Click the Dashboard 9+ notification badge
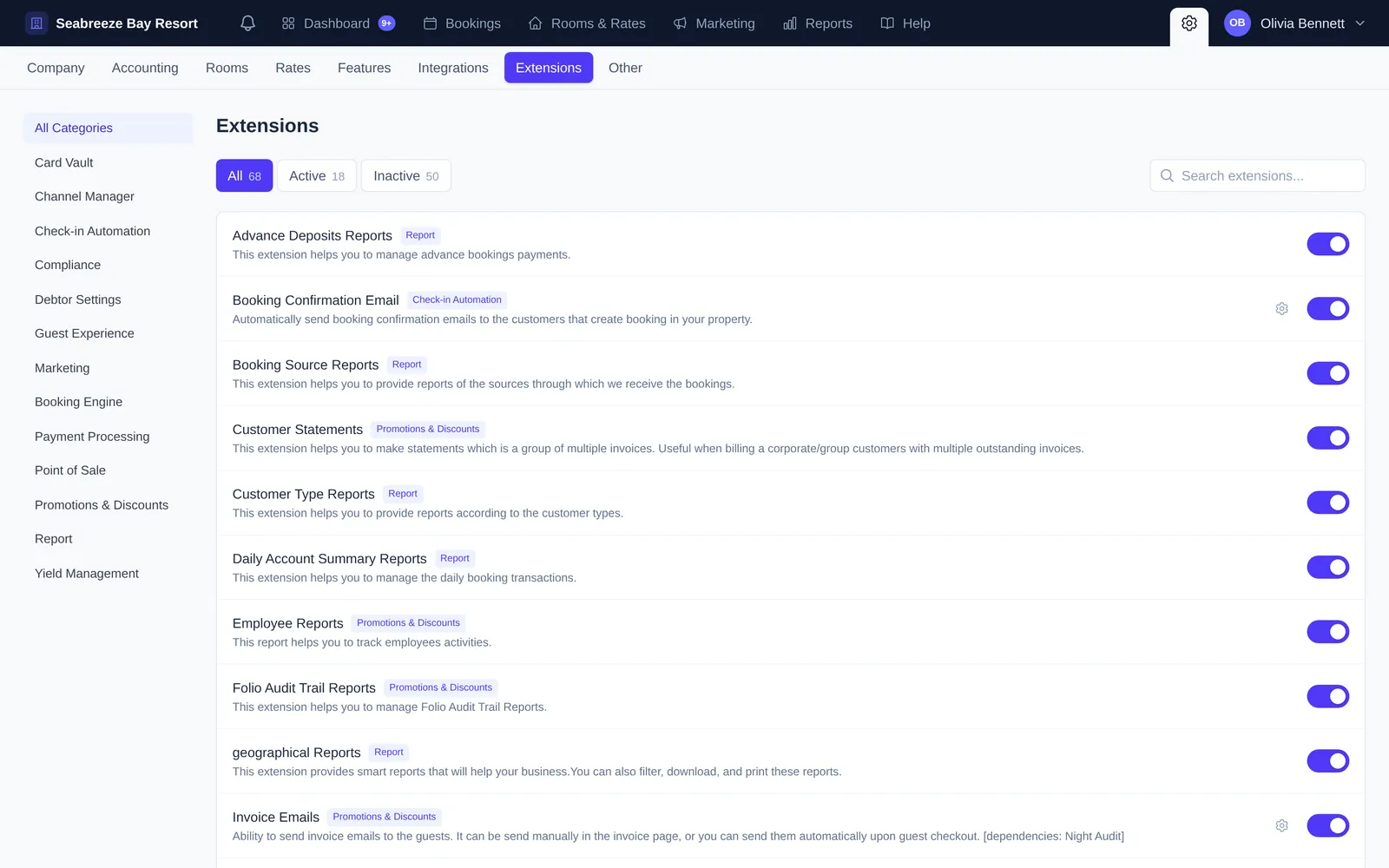Screen dimensions: 1389x868 click(x=387, y=23)
